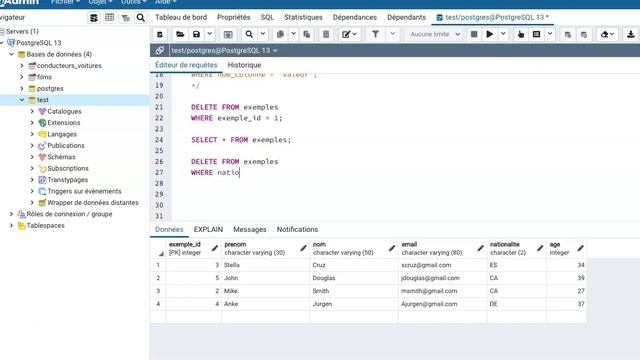The width and height of the screenshot is (640, 360).
Task: Click the cell containing Douglas
Action: (354, 278)
